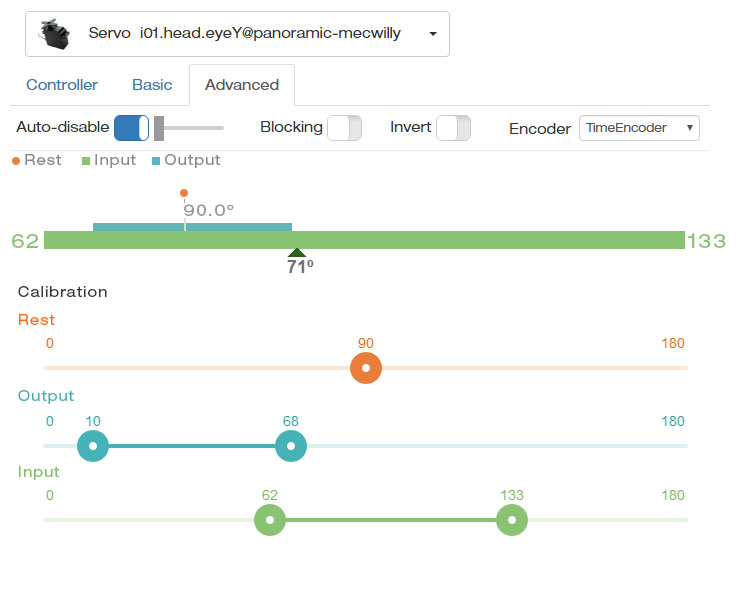The width and height of the screenshot is (750, 600).
Task: Click the auto-disable timeout slider knob
Action: [x=159, y=128]
